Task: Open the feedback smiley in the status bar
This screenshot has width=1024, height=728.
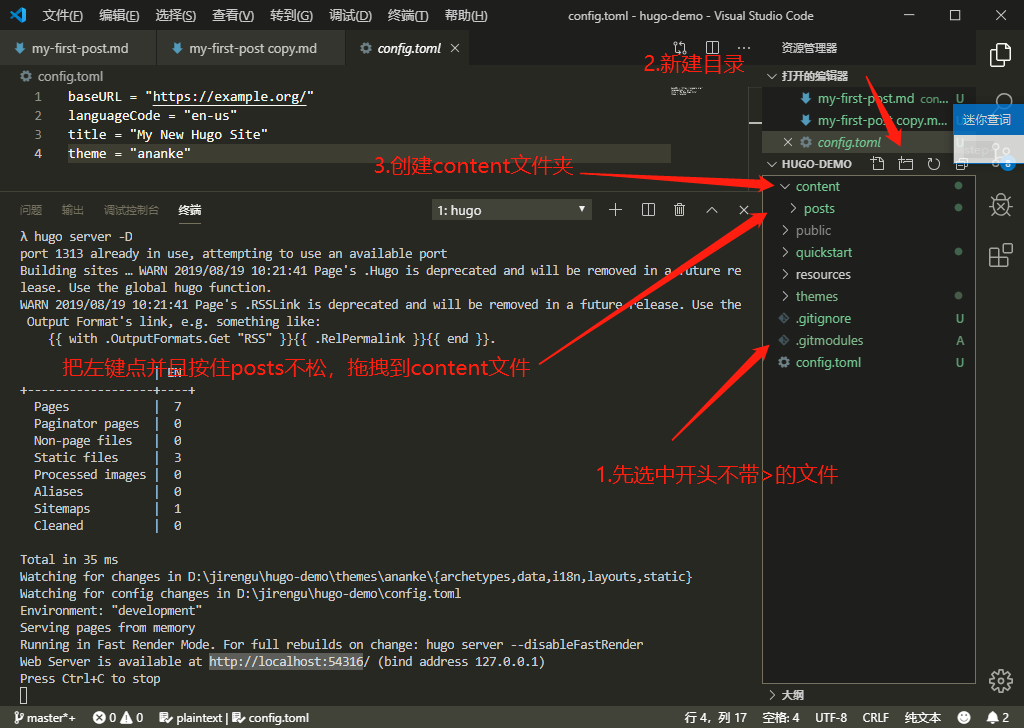Action: pos(964,718)
